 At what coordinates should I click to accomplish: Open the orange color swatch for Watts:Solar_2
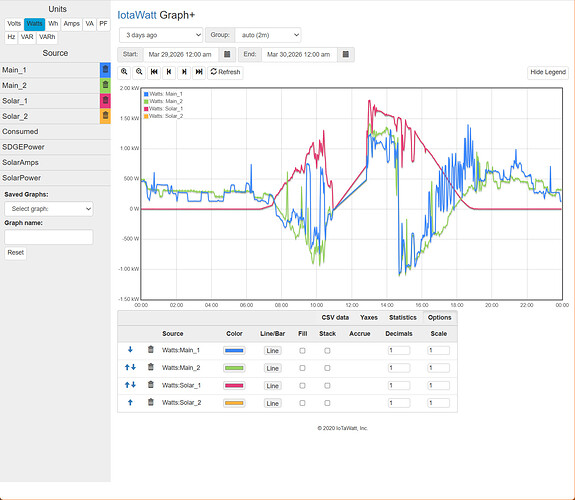coord(234,403)
